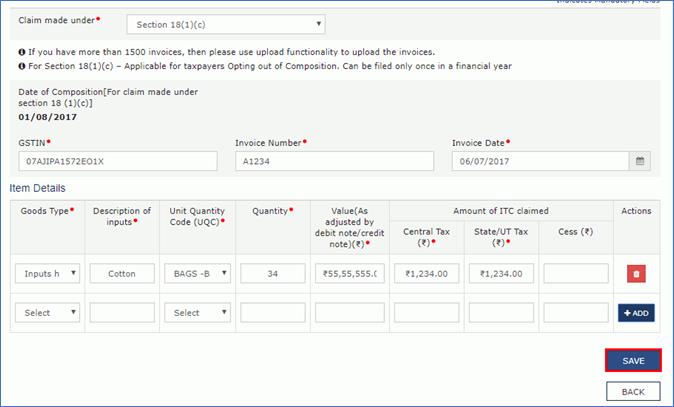Focus the empty row Quantity field
The image size is (674, 407).
pos(273,312)
